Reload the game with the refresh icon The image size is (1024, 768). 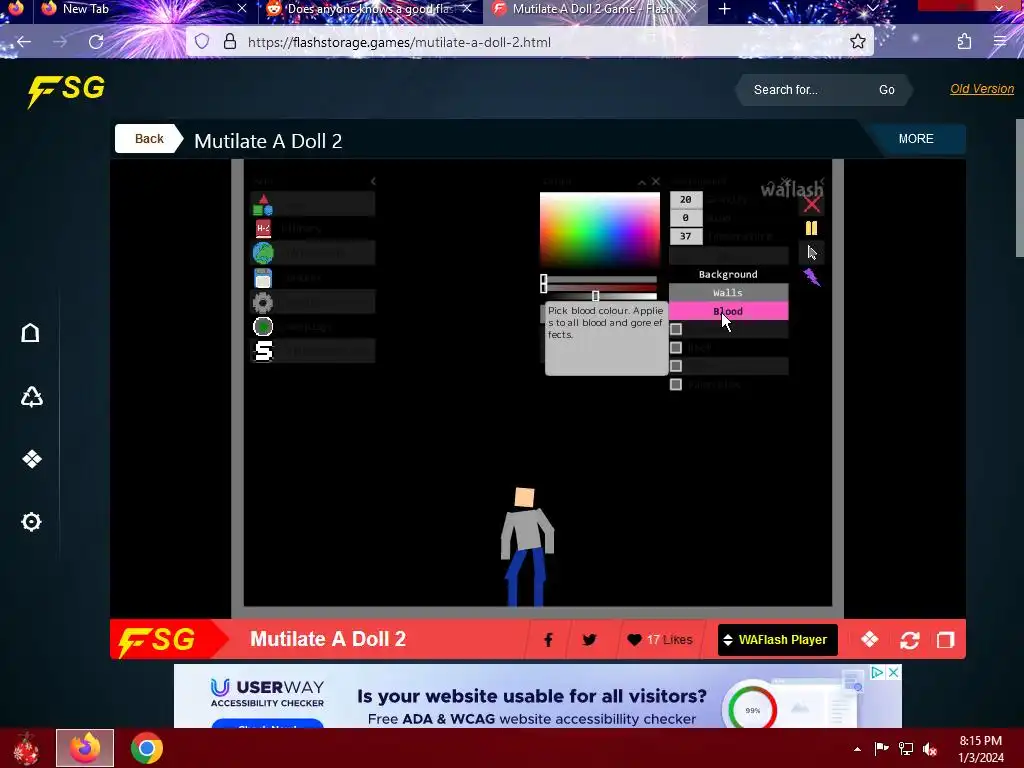[910, 640]
